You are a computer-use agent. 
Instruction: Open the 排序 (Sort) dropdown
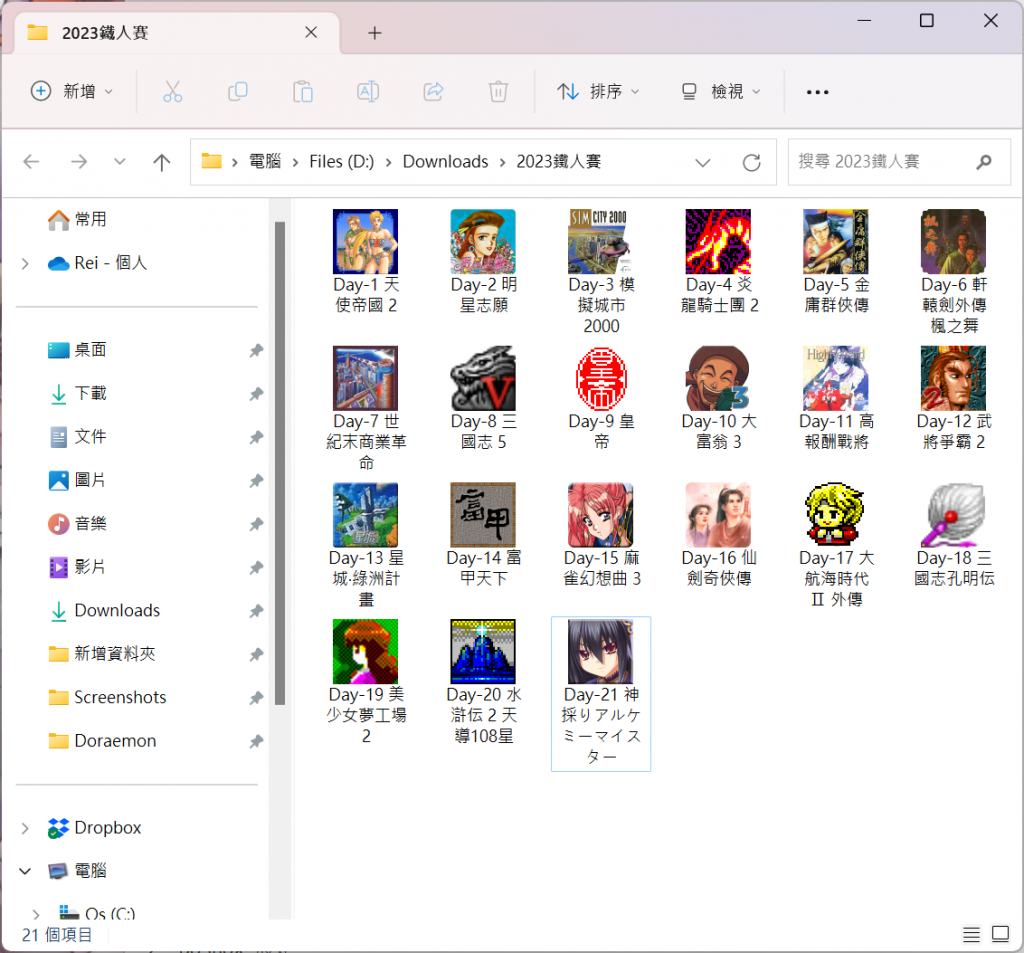(x=598, y=91)
